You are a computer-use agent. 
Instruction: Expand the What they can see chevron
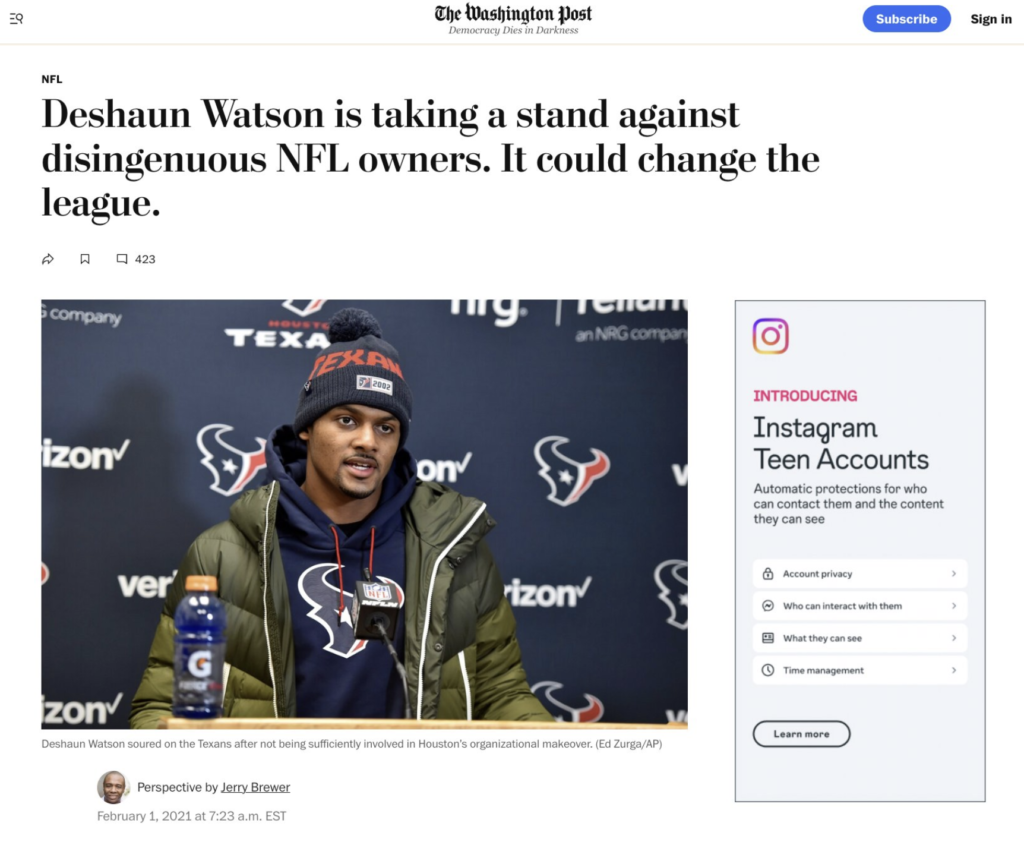tap(953, 638)
